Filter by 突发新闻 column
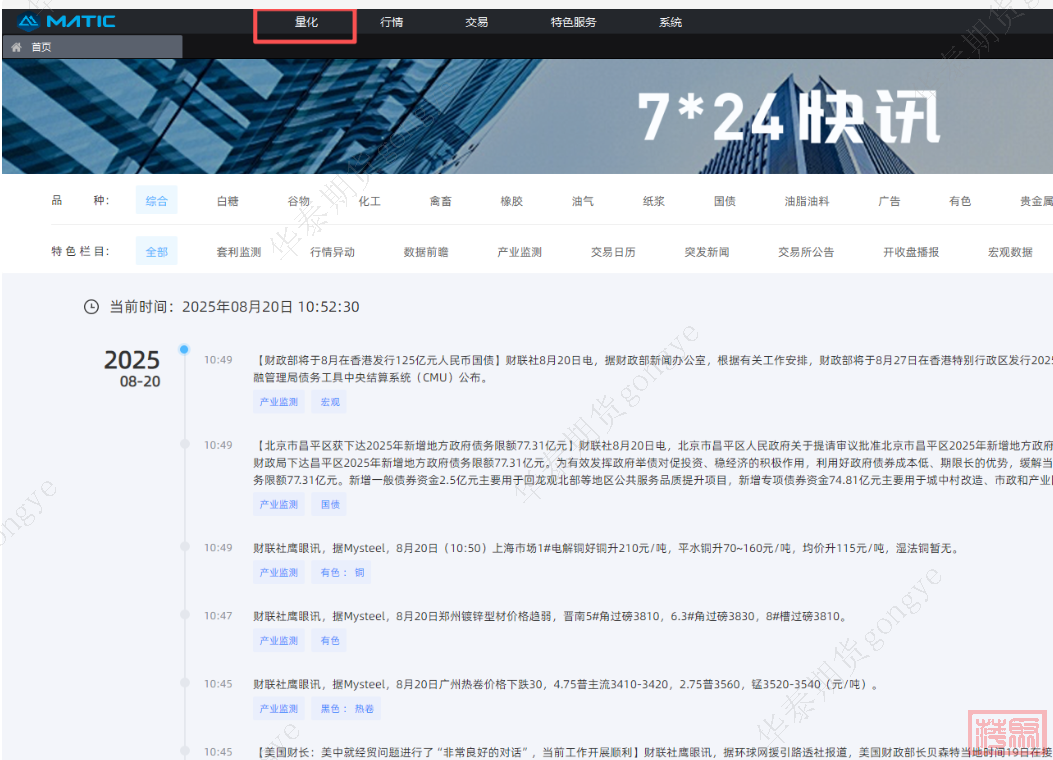1053x760 pixels. coord(707,252)
